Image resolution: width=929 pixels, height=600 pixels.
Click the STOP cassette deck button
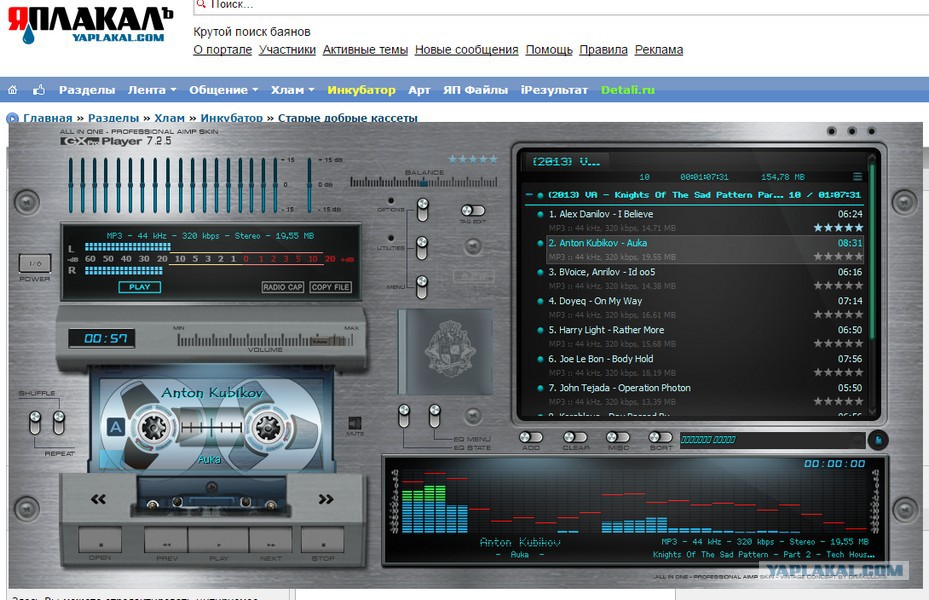[x=323, y=540]
